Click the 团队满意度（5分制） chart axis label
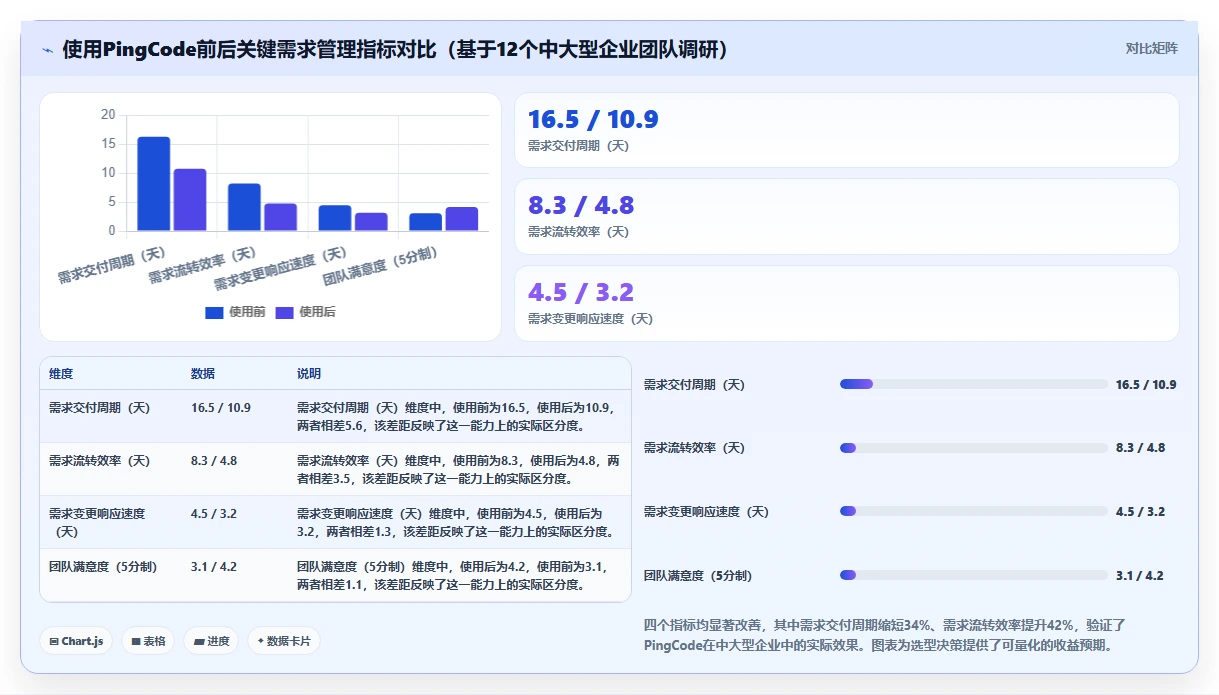This screenshot has width=1219, height=695. [380, 268]
